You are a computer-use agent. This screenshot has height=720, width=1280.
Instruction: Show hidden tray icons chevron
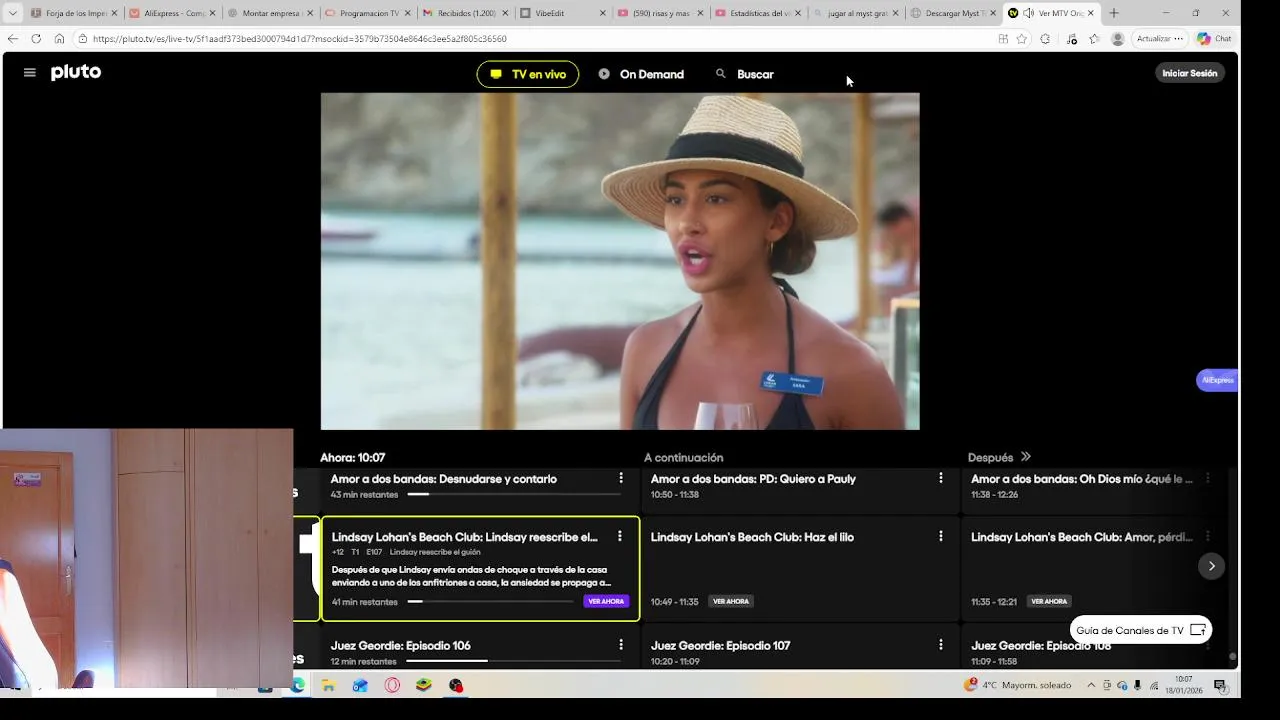coord(1091,685)
